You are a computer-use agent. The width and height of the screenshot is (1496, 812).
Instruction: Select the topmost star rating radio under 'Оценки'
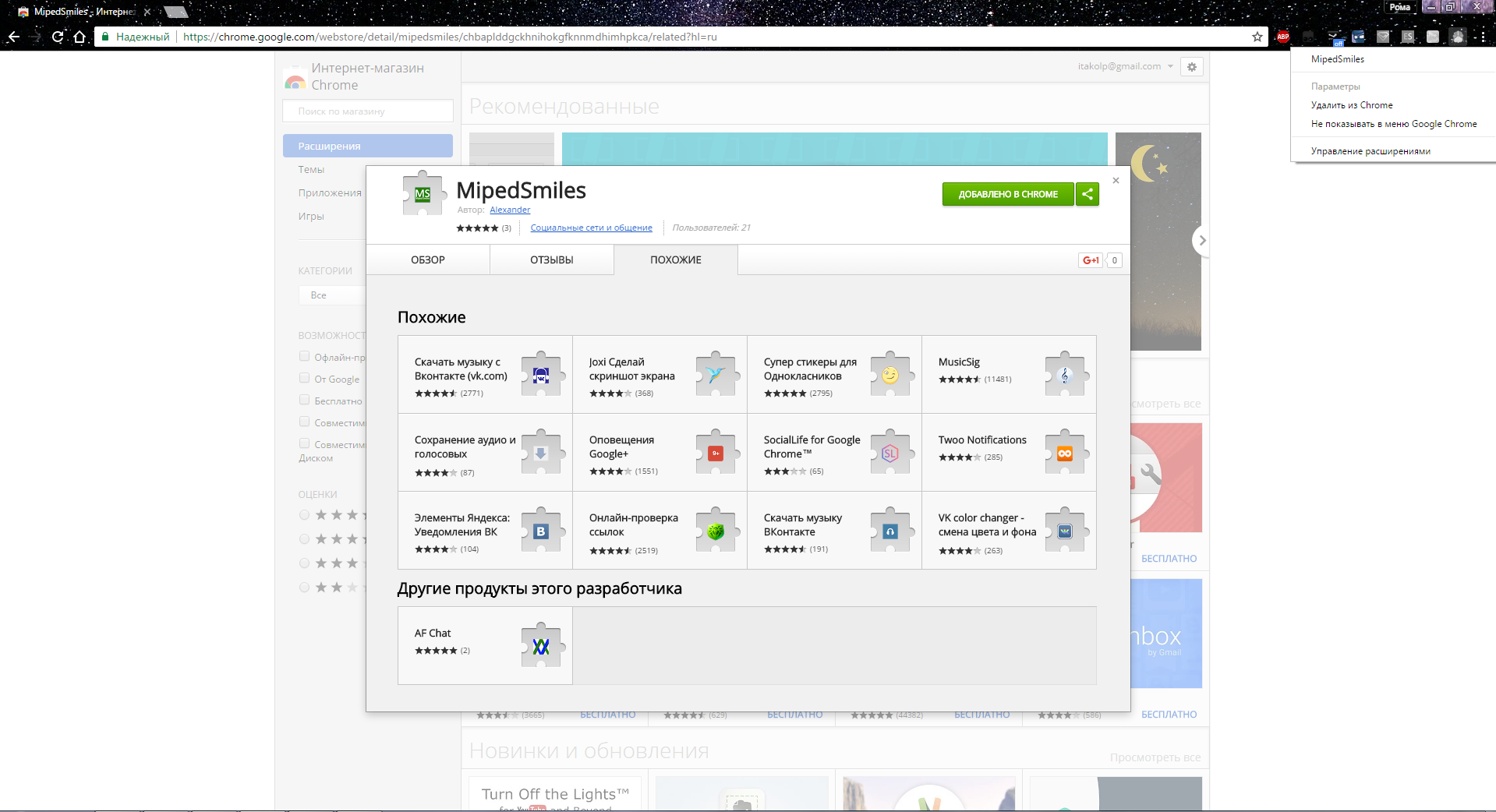click(x=305, y=515)
